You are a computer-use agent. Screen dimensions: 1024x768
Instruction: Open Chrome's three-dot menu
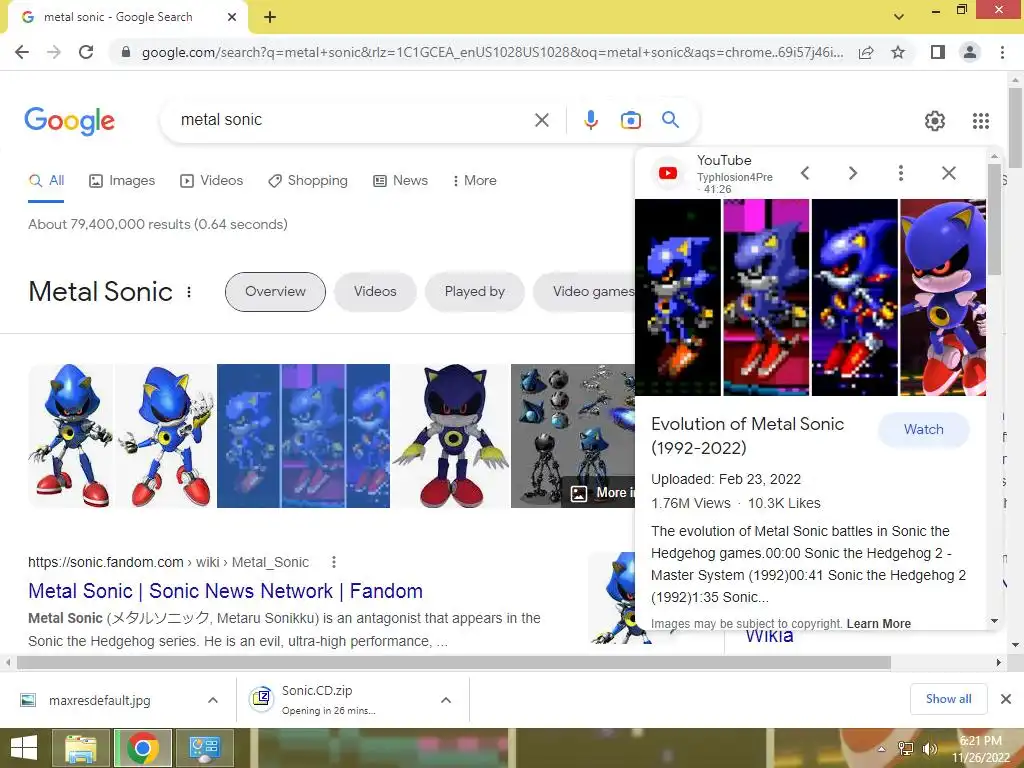tap(1002, 52)
